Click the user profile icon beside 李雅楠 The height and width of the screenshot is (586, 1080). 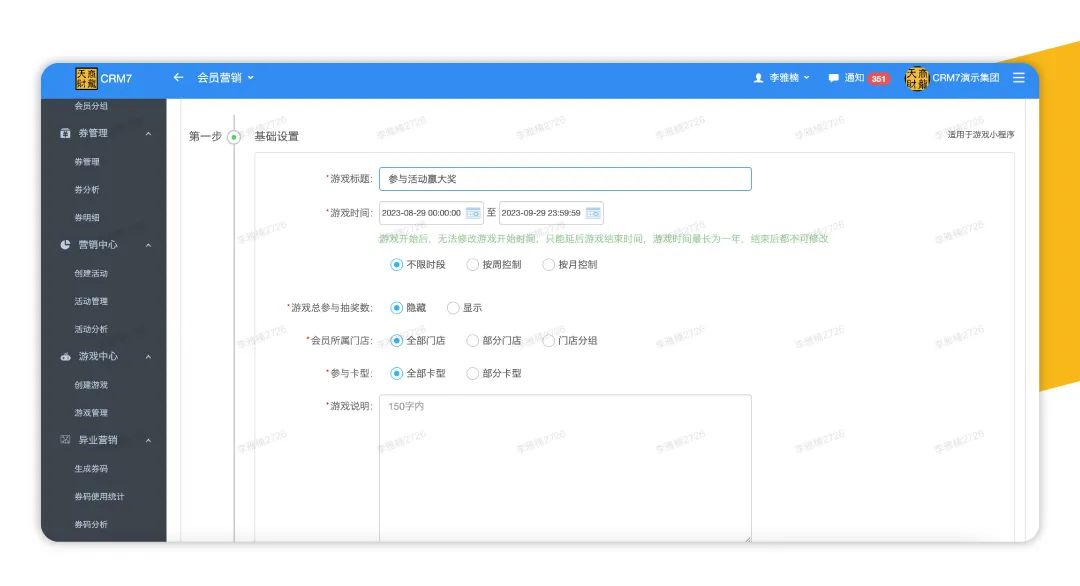coord(758,79)
